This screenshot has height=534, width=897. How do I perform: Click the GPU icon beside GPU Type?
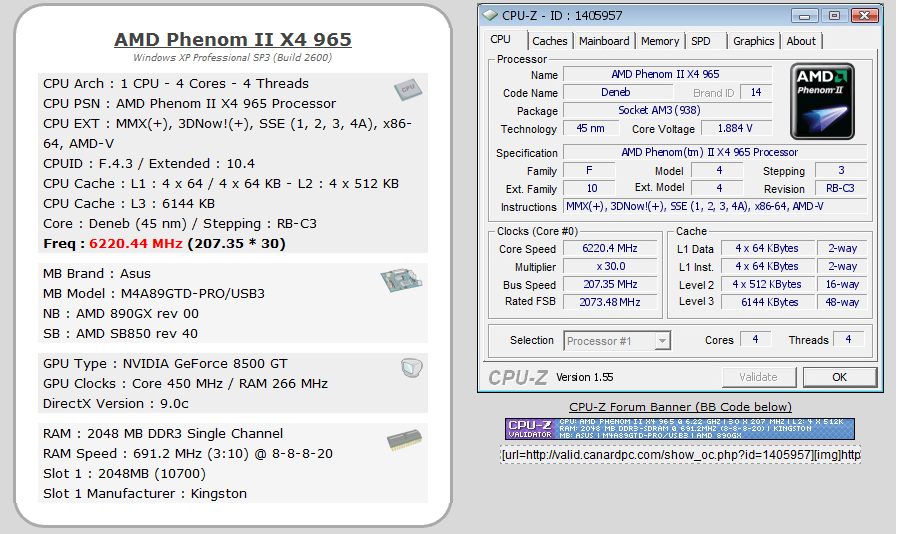tap(411, 367)
